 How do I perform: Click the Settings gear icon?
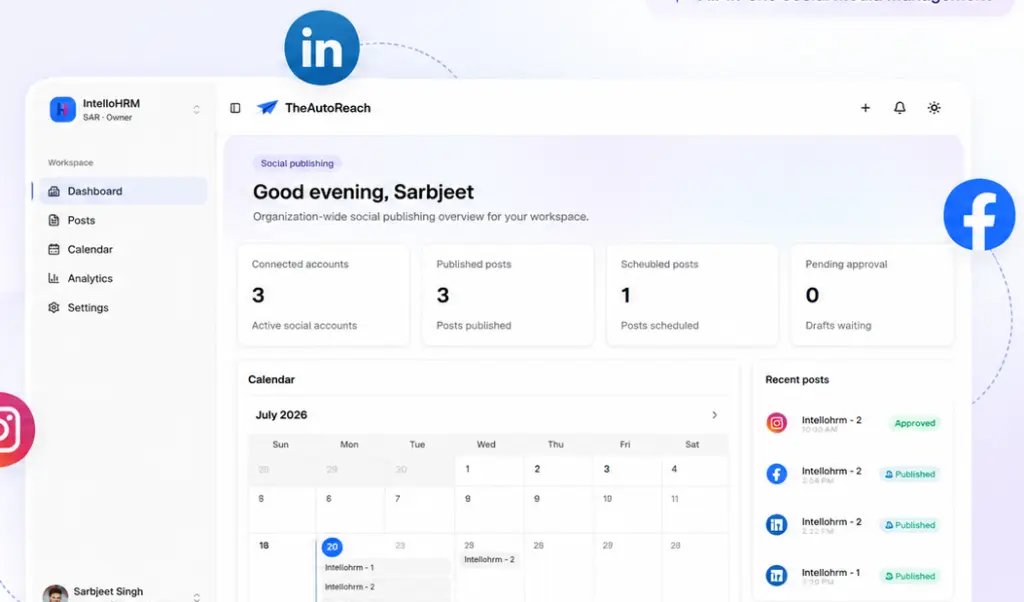(x=54, y=308)
